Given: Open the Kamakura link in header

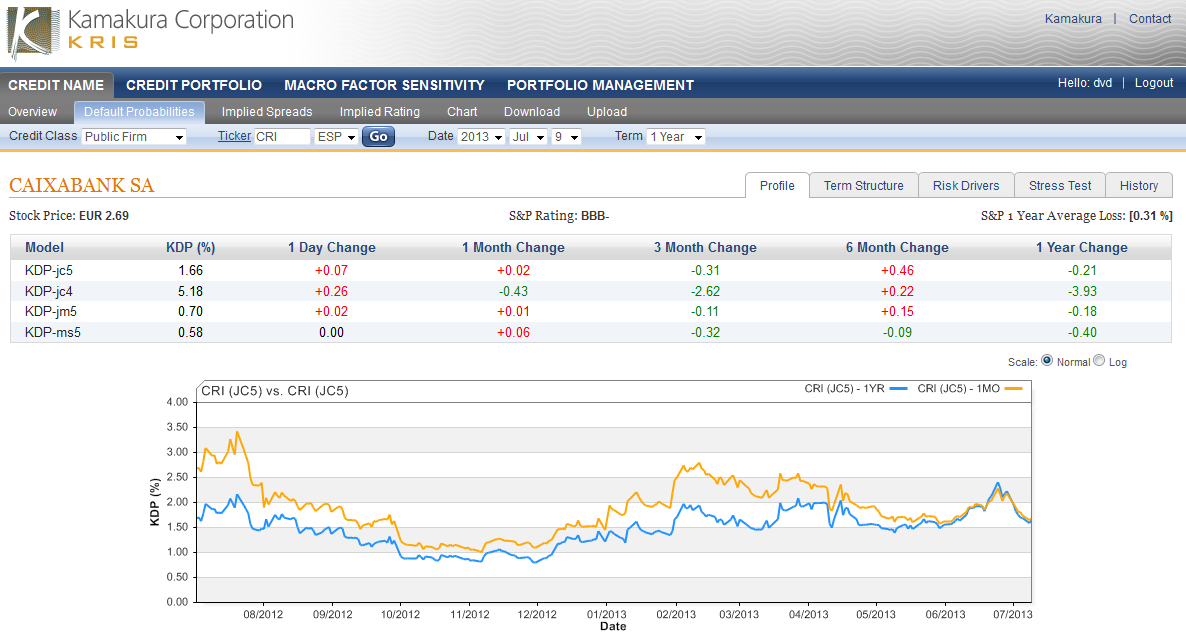Looking at the screenshot, I should point(1073,19).
